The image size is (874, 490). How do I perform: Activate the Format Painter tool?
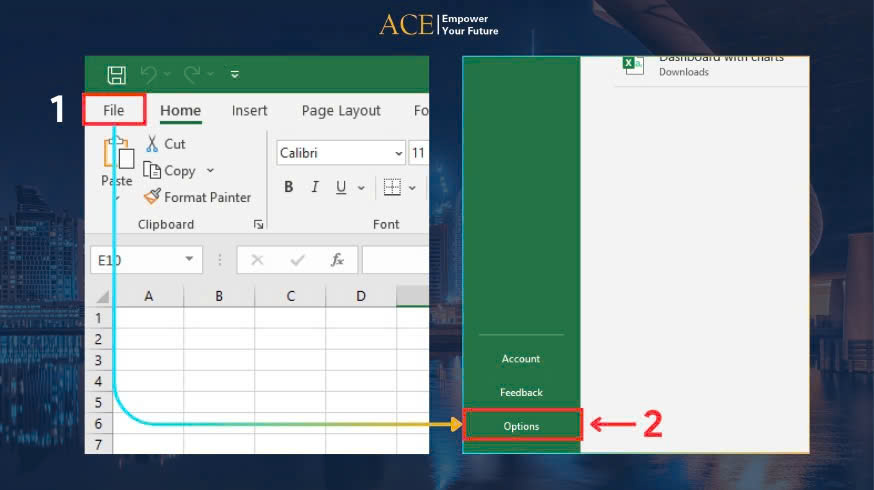click(197, 197)
